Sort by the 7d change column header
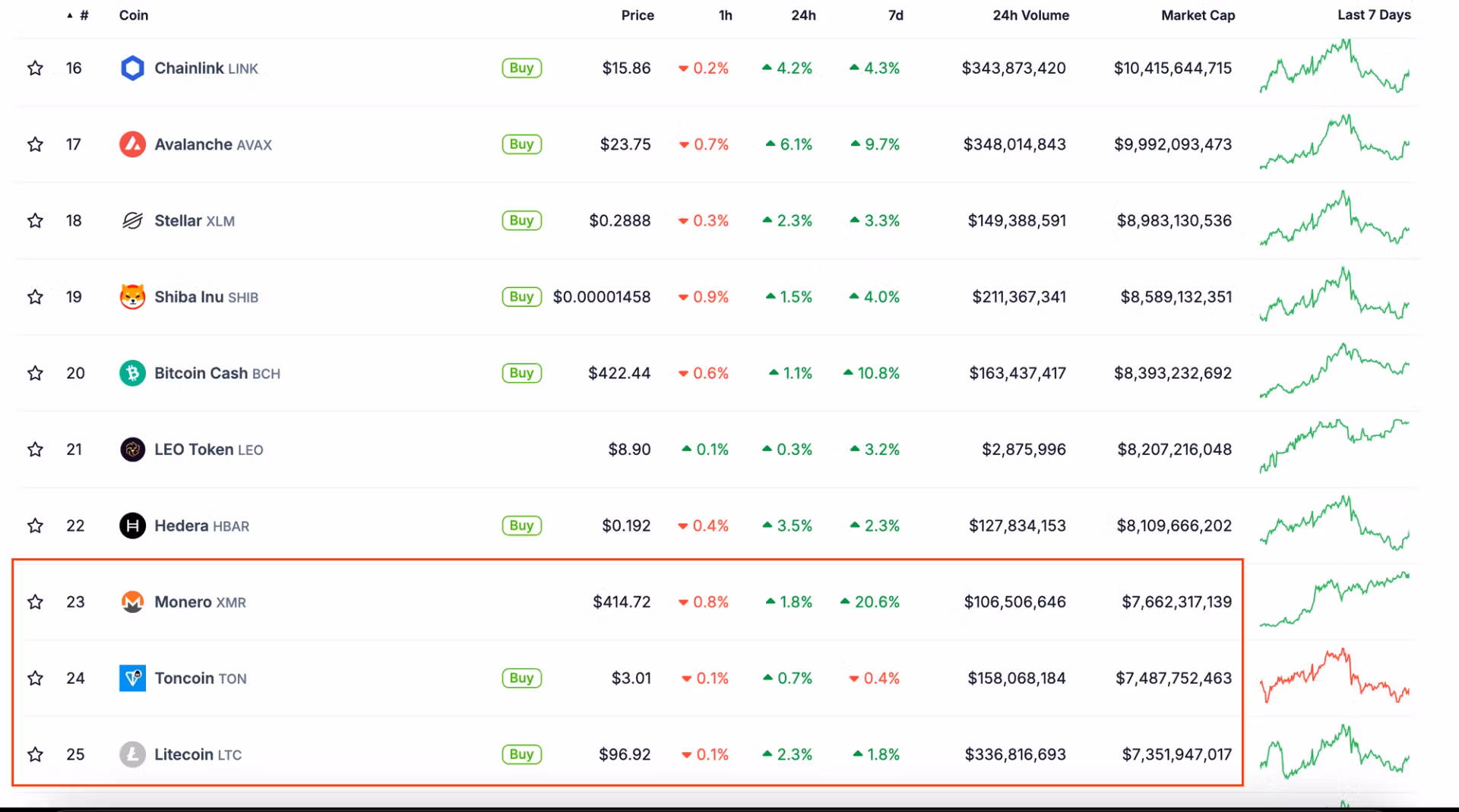1459x812 pixels. tap(896, 15)
